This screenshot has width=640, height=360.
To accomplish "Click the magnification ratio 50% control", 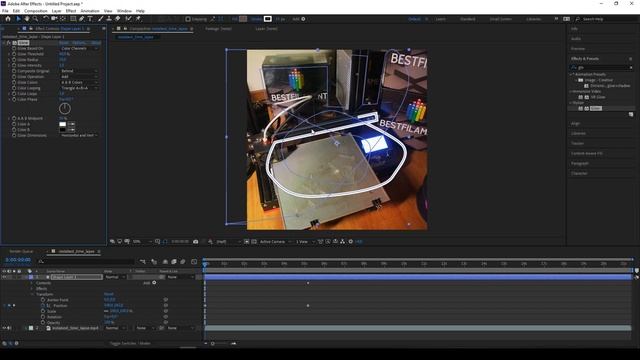I will pyautogui.click(x=141, y=242).
